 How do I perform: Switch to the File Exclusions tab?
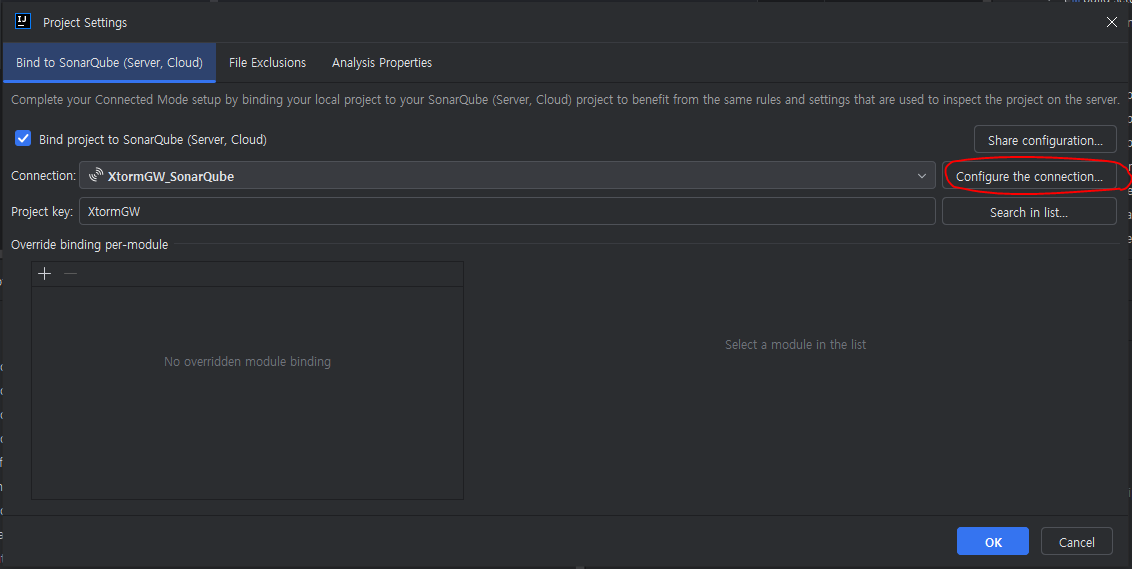[267, 63]
